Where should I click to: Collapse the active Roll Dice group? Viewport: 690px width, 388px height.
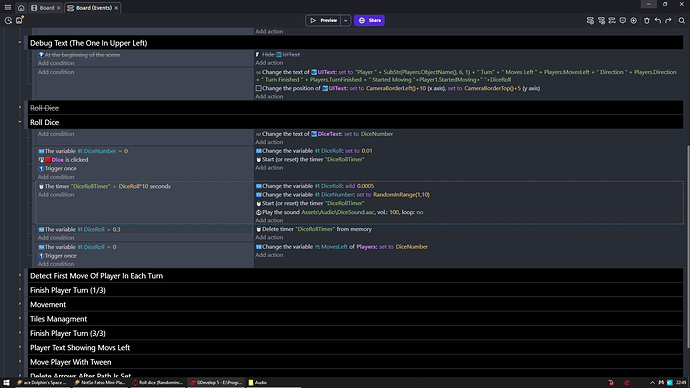[20, 122]
